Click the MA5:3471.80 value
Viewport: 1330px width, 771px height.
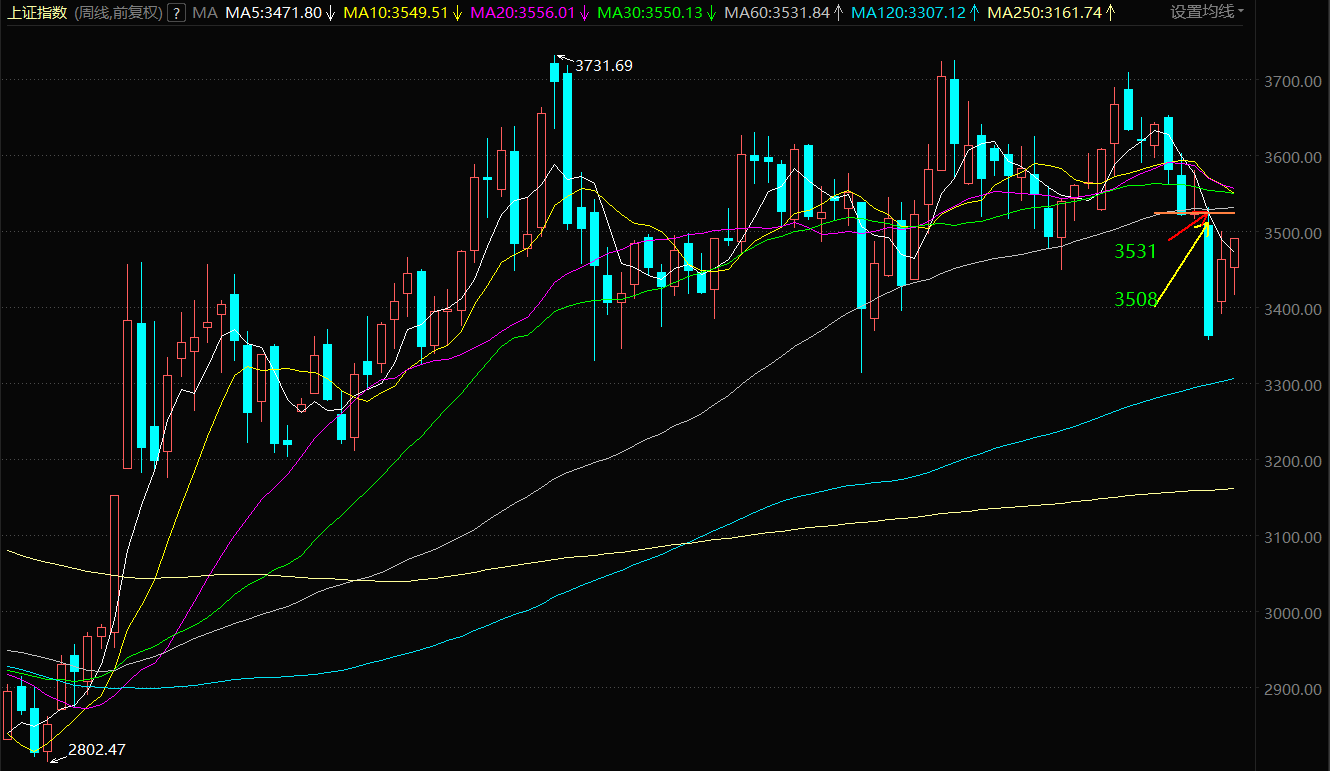tap(273, 13)
